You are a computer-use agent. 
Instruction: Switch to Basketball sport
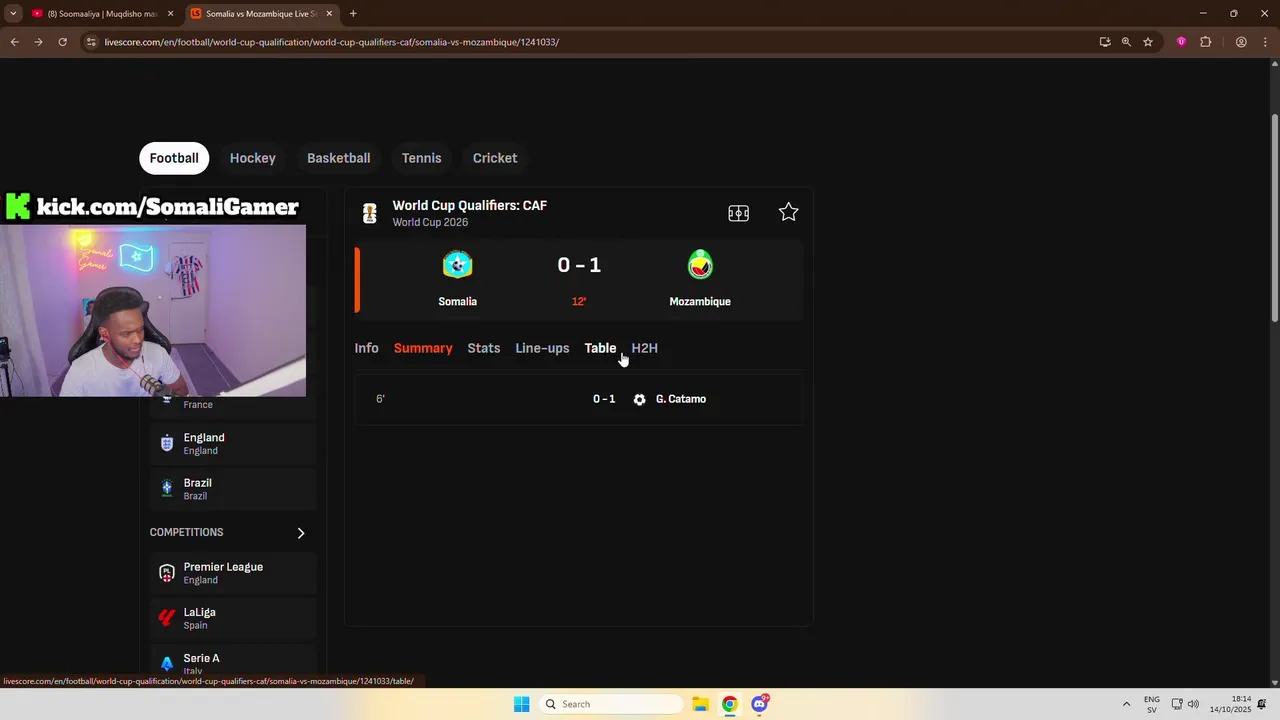click(x=339, y=158)
